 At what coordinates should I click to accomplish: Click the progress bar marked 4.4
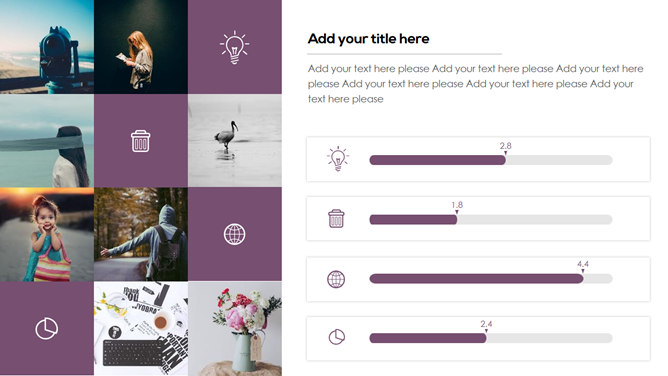tap(491, 279)
